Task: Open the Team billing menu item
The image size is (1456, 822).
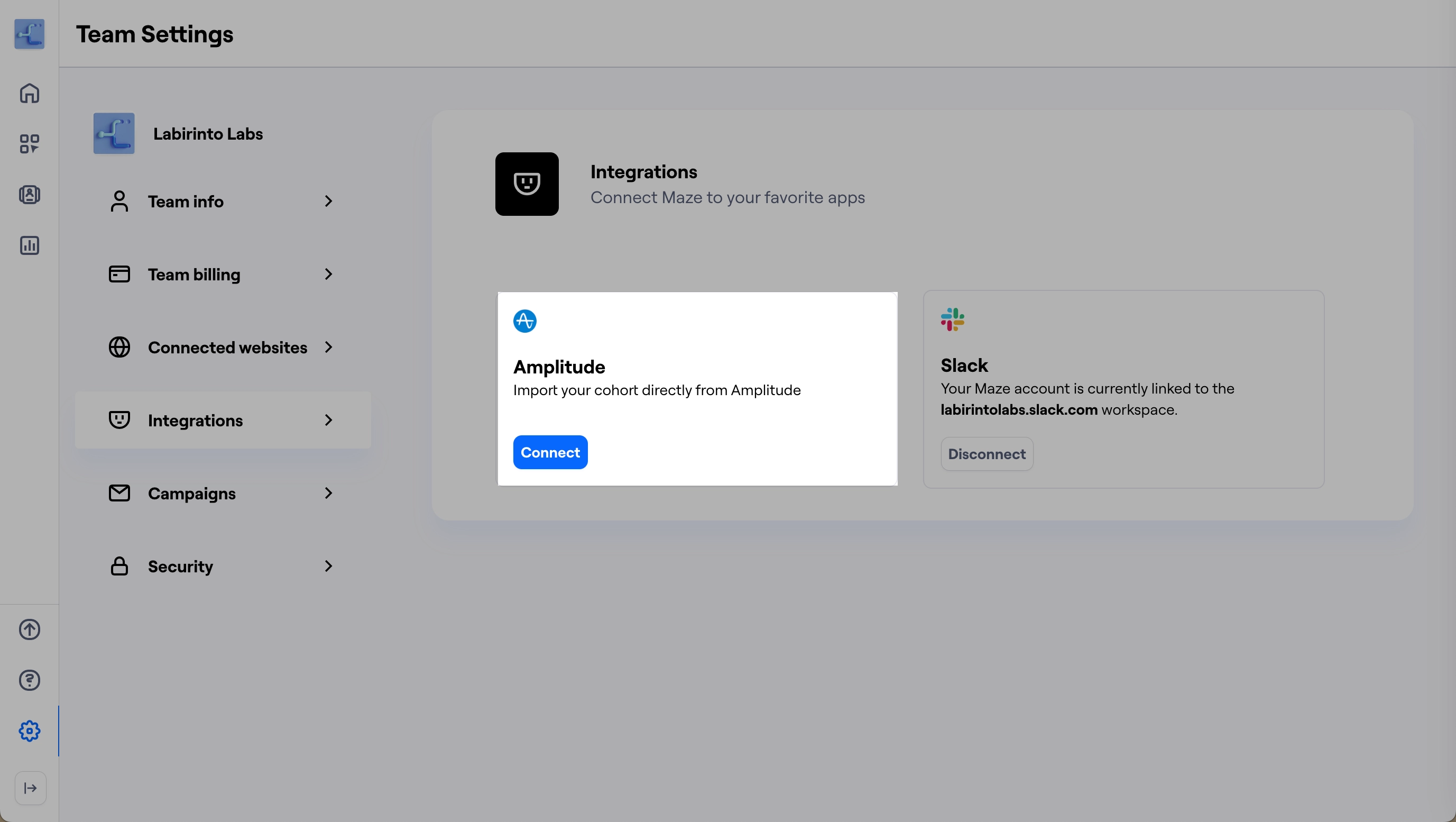Action: coord(223,274)
